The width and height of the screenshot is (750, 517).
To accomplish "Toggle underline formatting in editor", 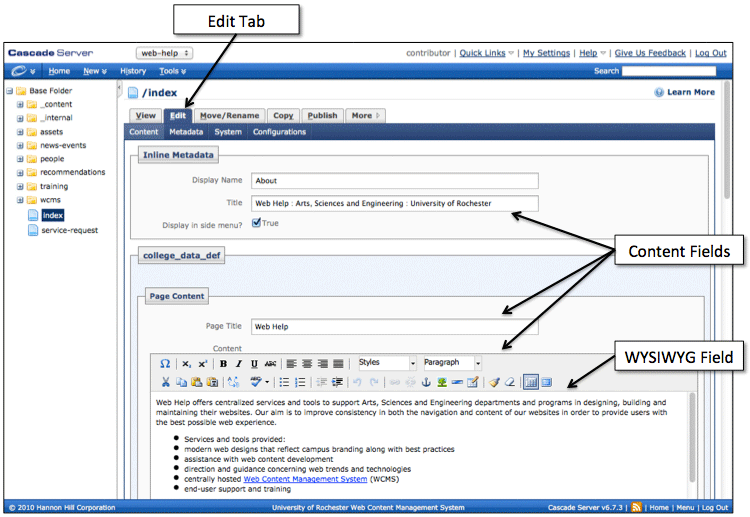I will click(x=254, y=364).
